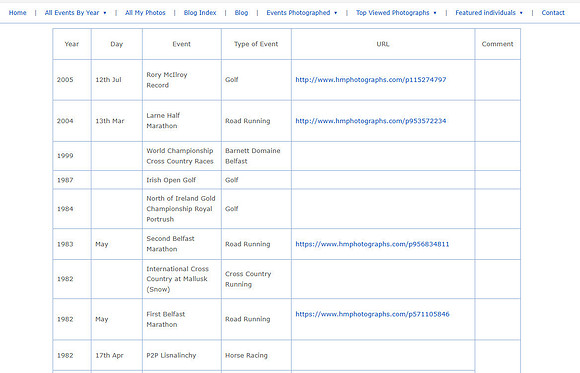Click May in First Belfast Marathon row
Image resolution: width=580 pixels, height=373 pixels.
[117, 319]
